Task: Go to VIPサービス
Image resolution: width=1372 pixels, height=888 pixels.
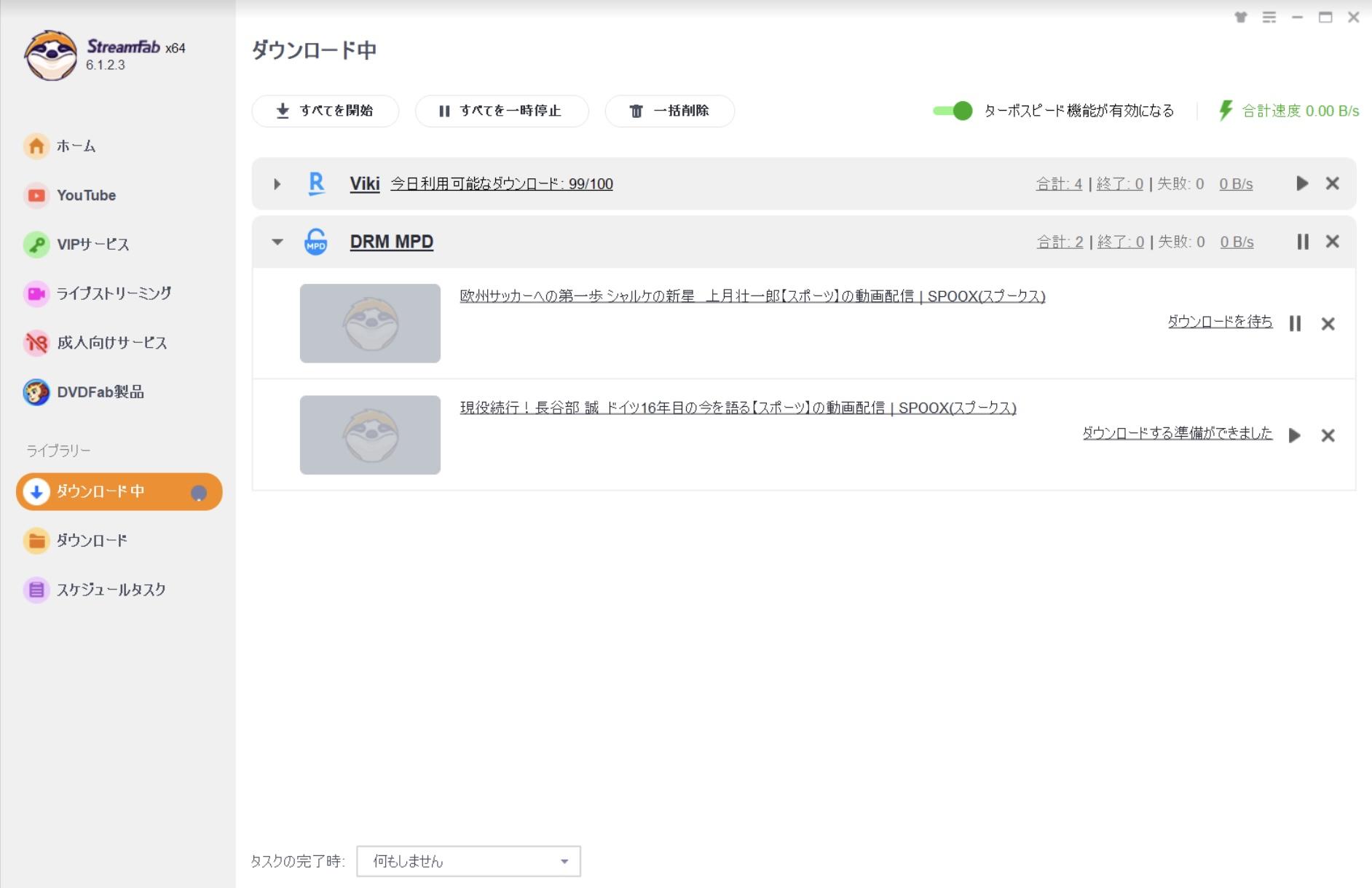Action: (76, 244)
